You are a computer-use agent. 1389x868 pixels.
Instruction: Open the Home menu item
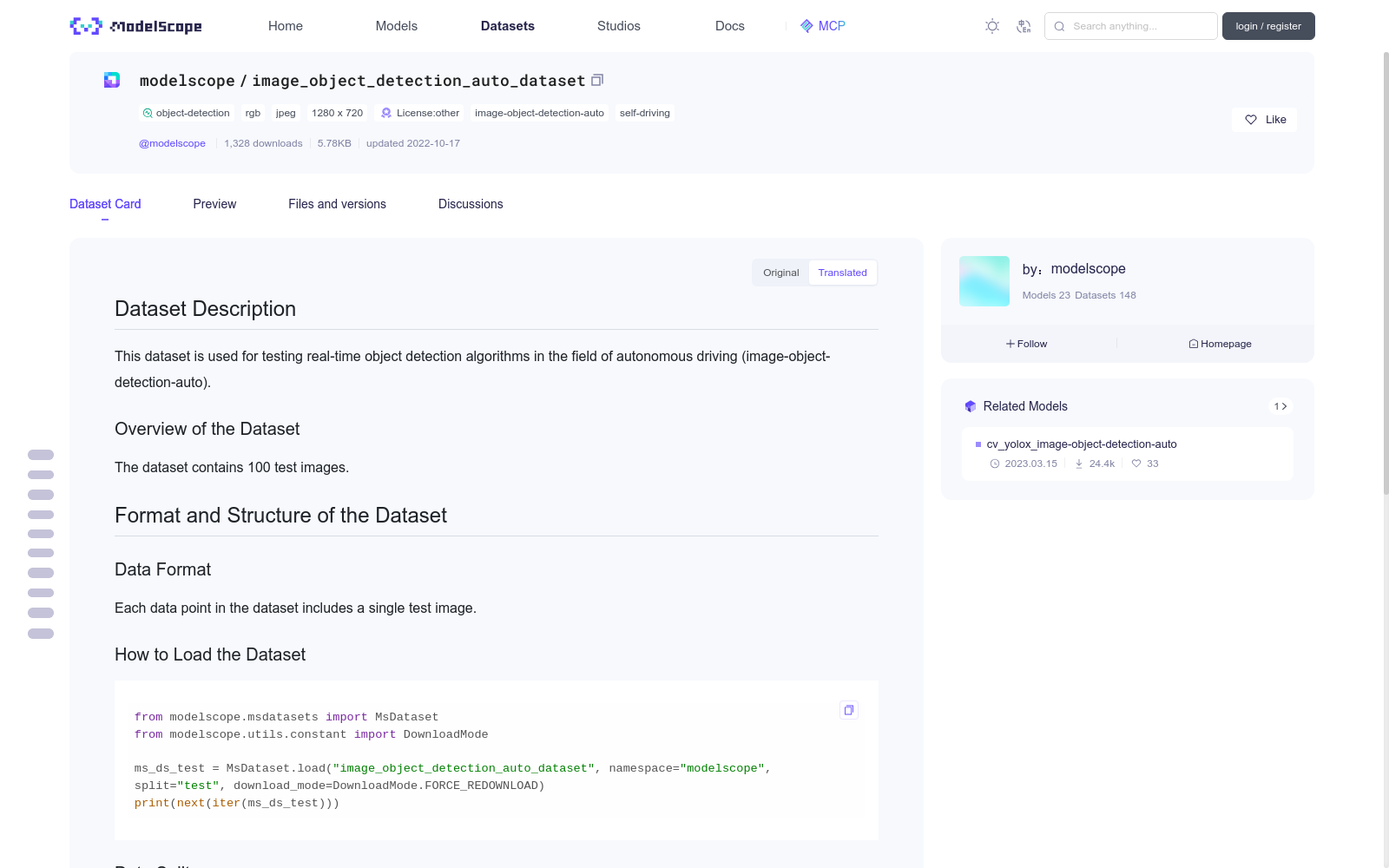(286, 26)
